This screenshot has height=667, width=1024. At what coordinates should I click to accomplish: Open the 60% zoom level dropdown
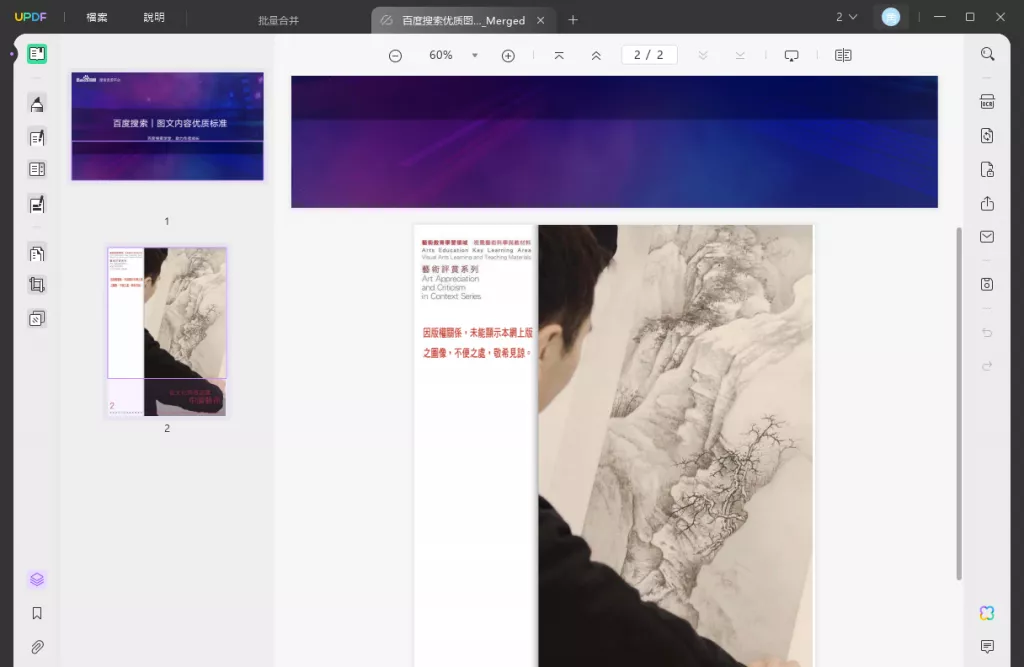coord(475,56)
